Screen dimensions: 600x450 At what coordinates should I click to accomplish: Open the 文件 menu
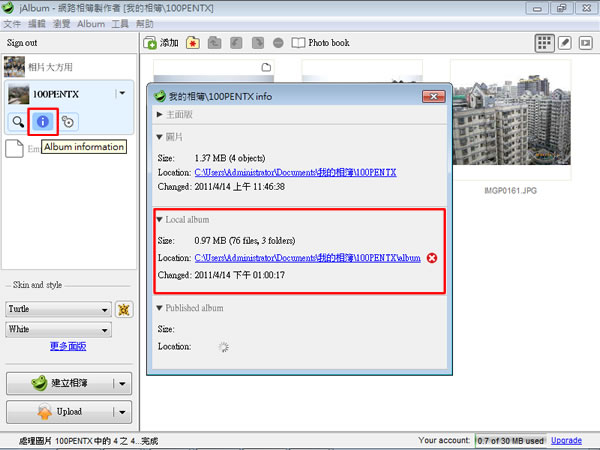[12, 24]
